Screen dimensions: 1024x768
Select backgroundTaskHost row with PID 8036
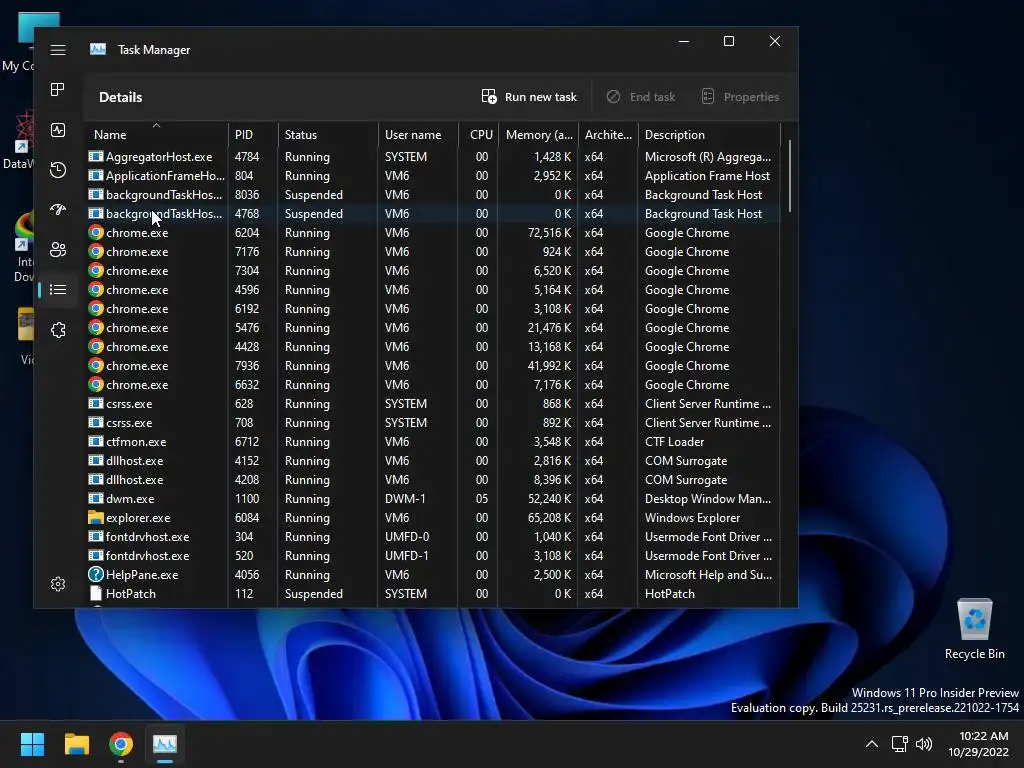point(433,195)
